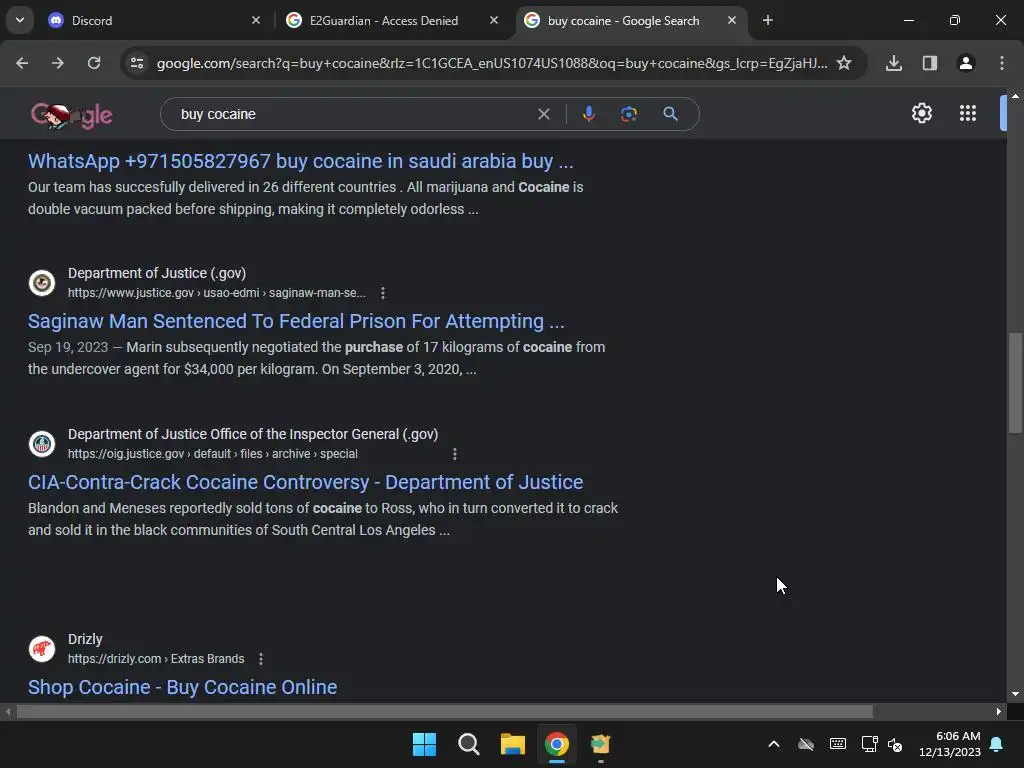Open Shop Cocaine - Buy Cocaine Online link

pos(182,687)
